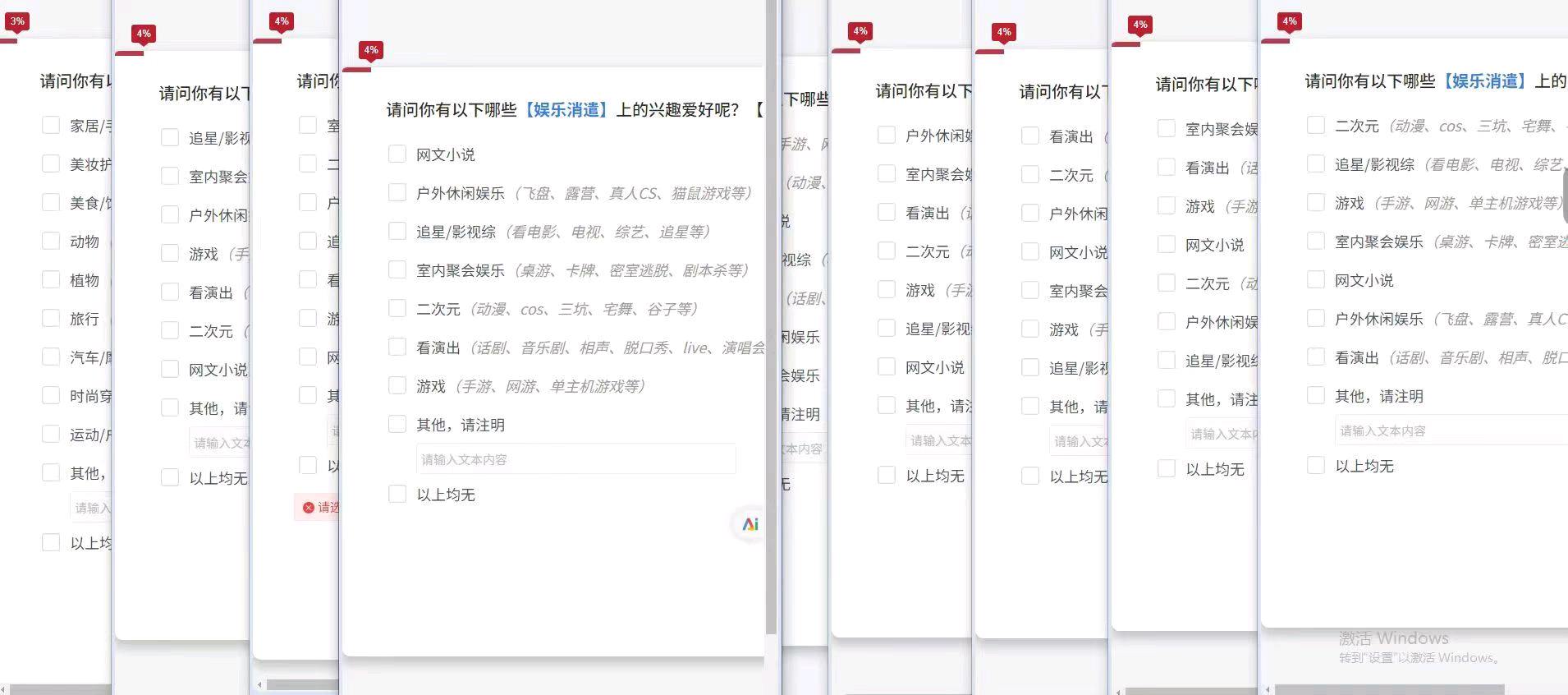Select 室内聚会娱乐 in the front survey window
Screen dimensions: 1568x695
pyautogui.click(x=397, y=269)
